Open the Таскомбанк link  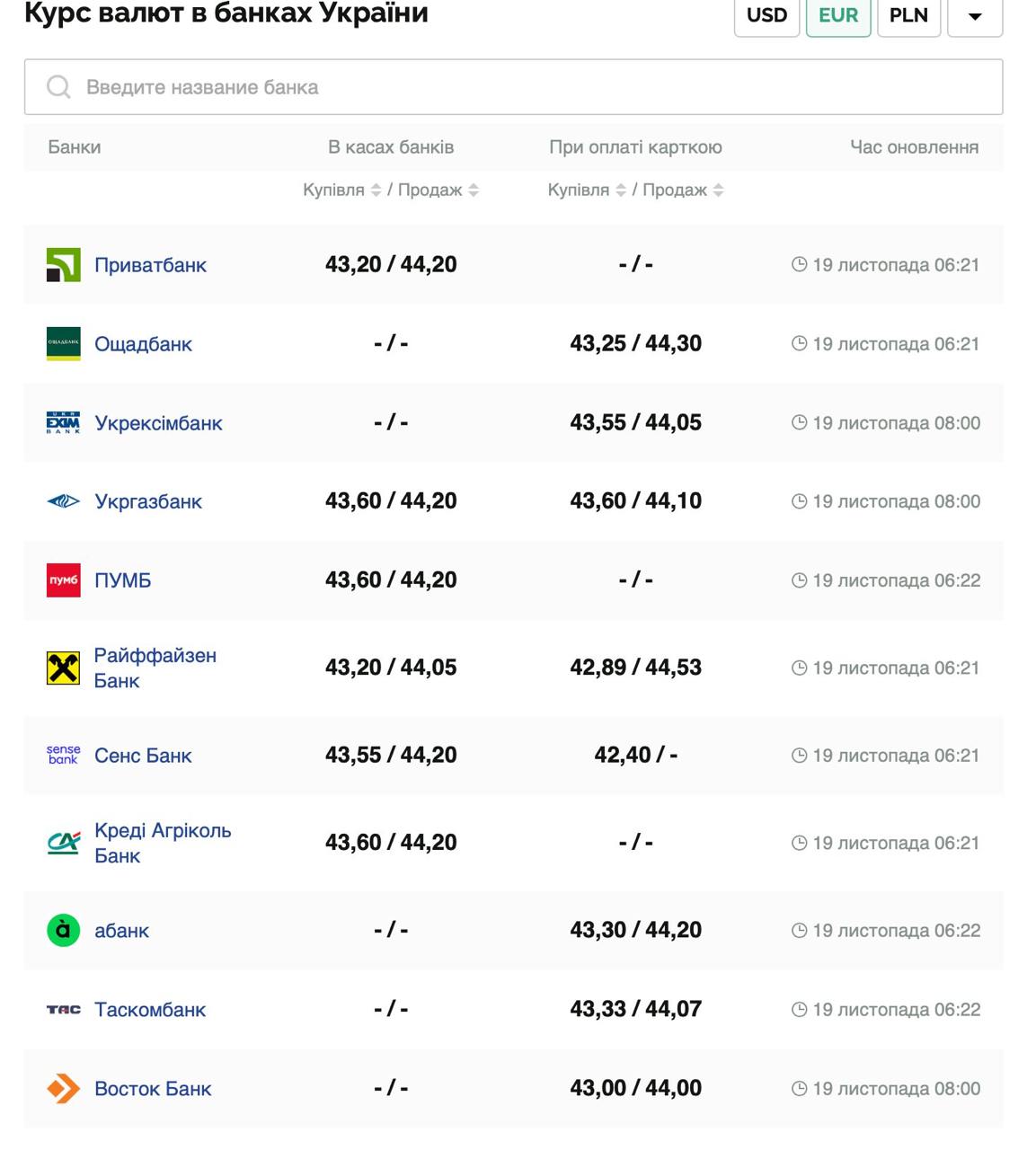click(150, 1010)
